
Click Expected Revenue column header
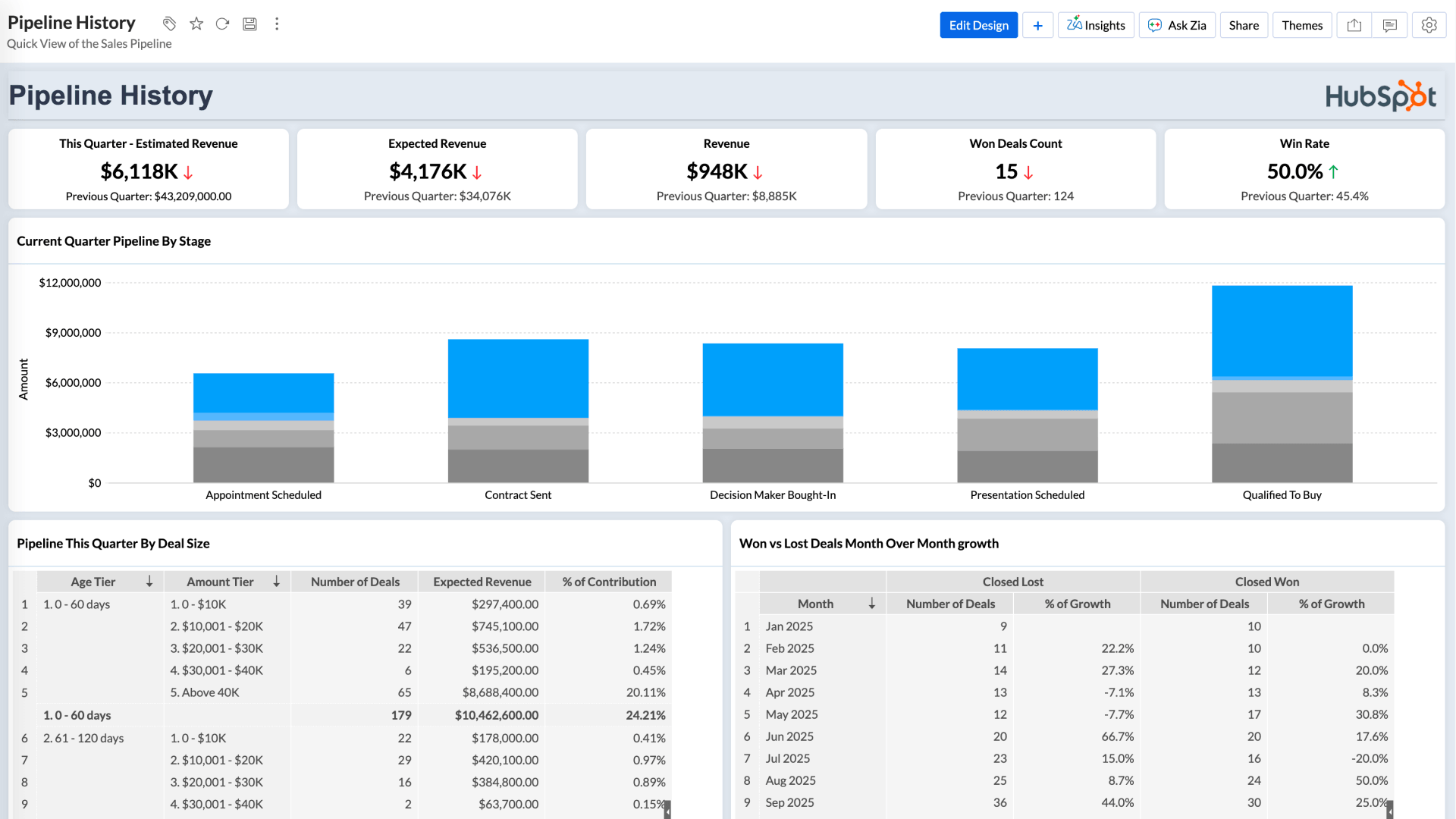[x=482, y=582]
